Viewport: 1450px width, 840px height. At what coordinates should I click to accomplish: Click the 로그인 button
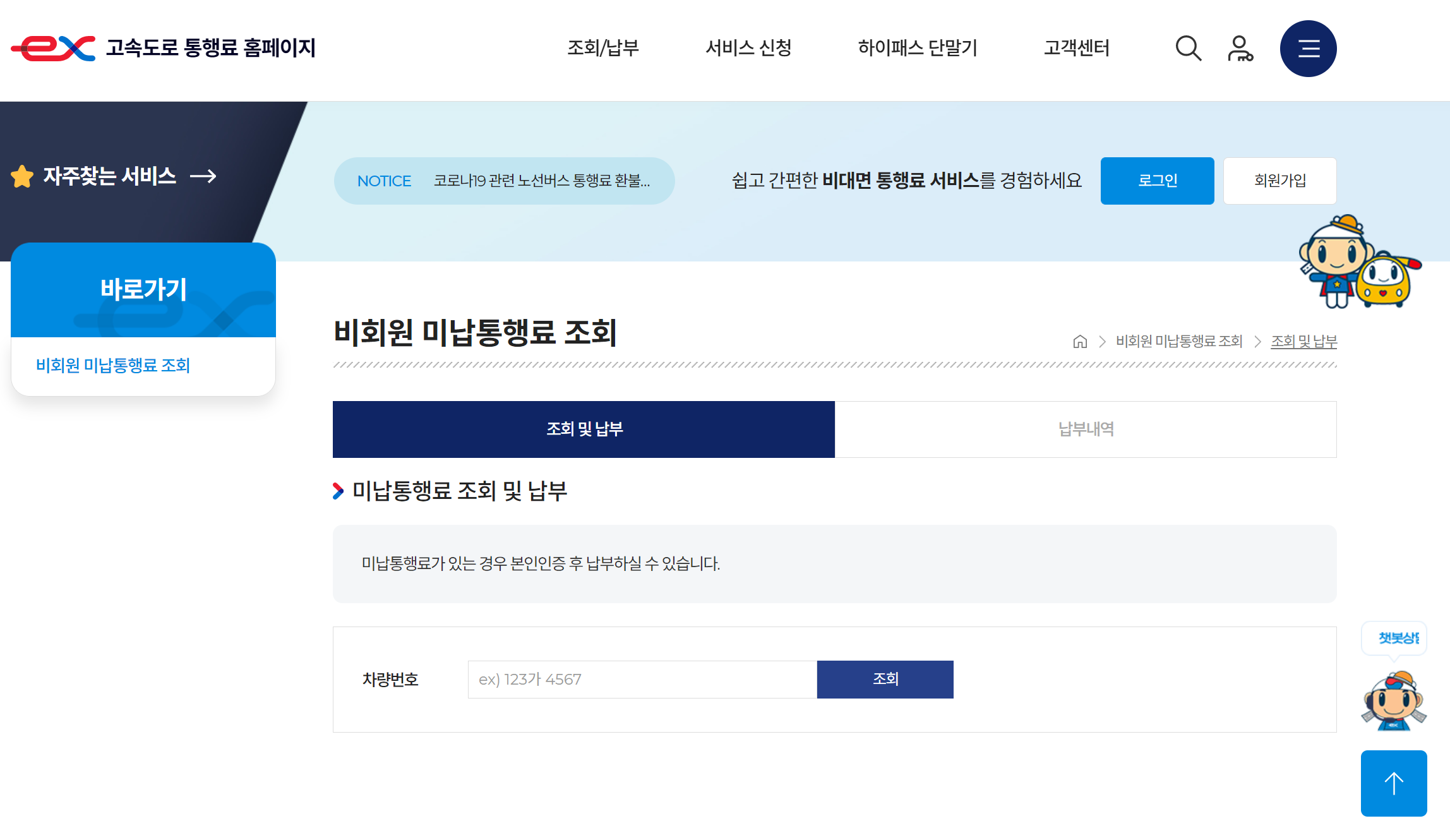tap(1157, 181)
